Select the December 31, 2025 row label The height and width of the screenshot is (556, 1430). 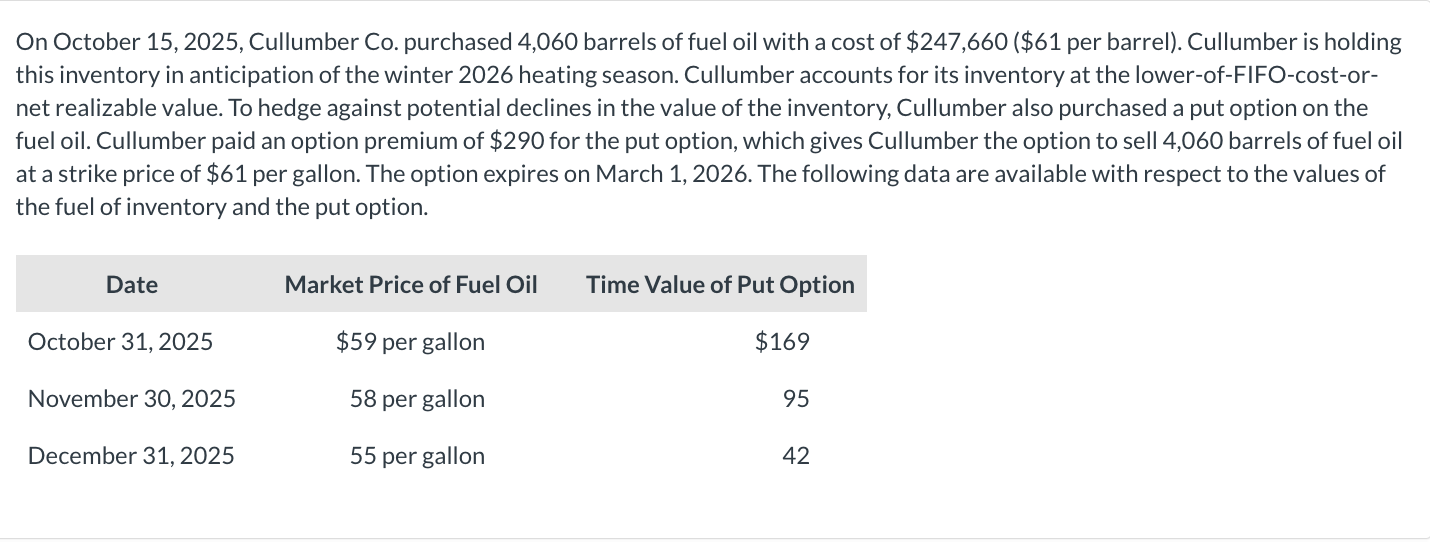(131, 456)
